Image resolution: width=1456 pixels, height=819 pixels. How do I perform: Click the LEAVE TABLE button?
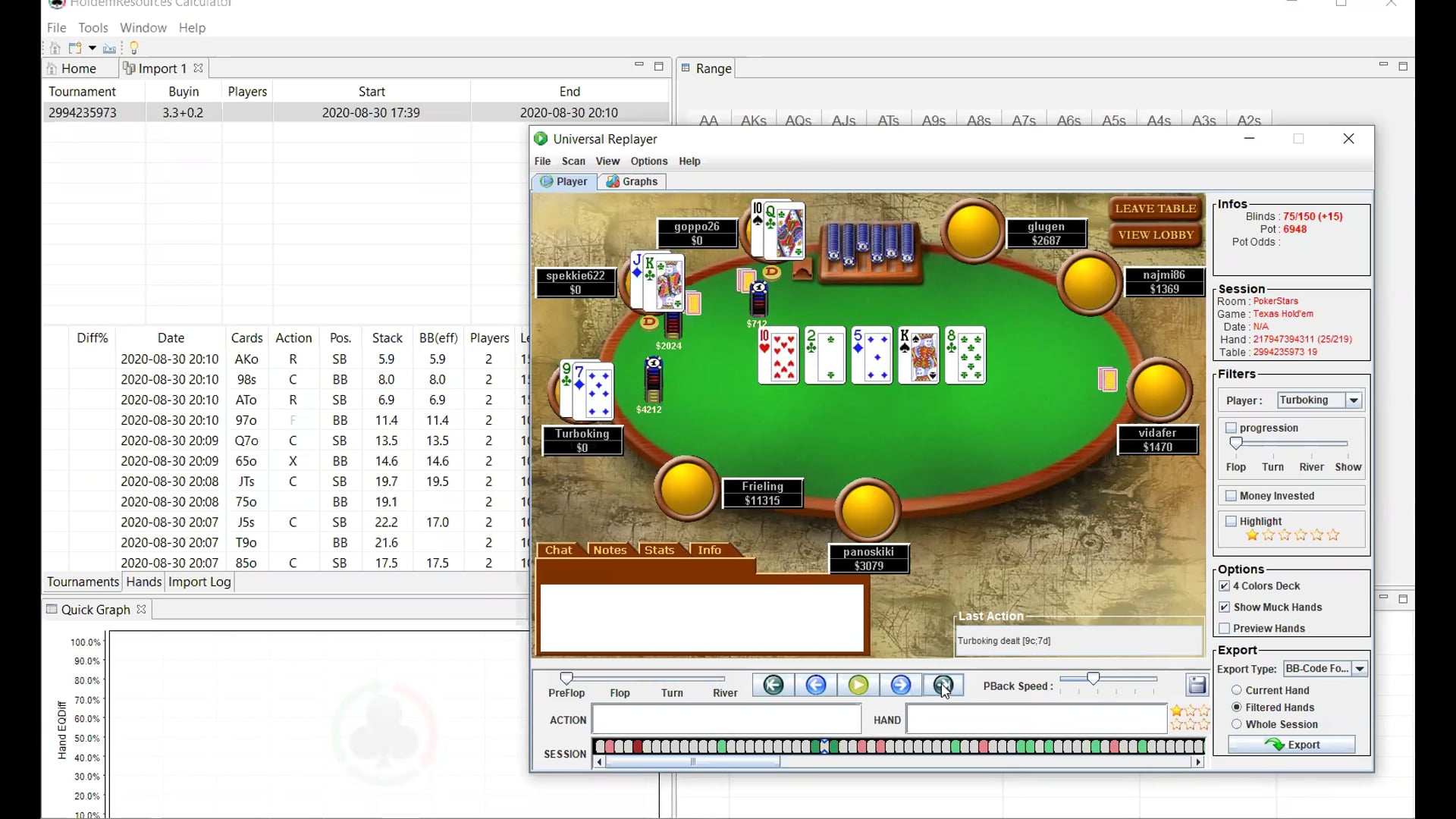pos(1156,209)
